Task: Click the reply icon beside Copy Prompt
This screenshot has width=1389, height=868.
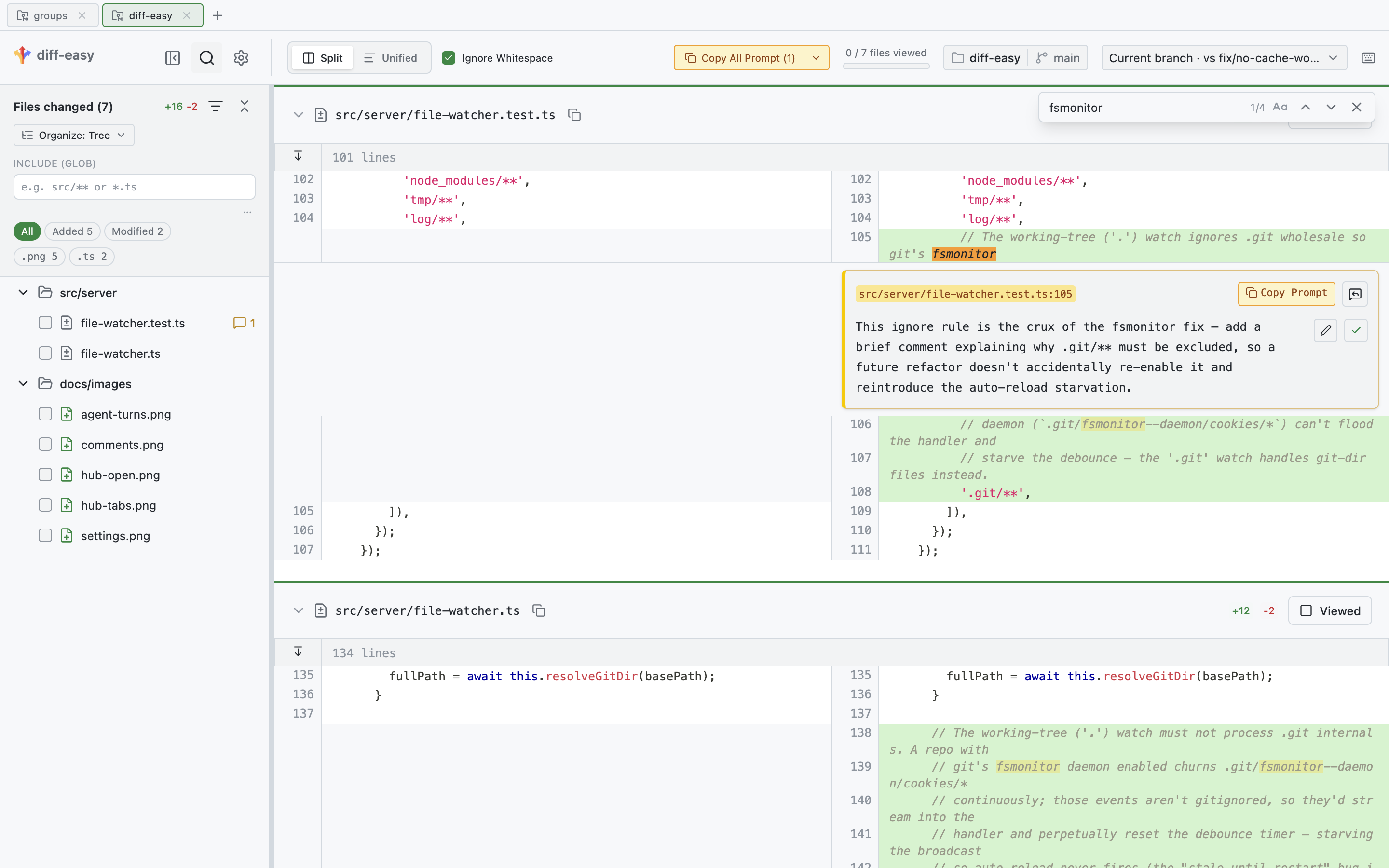Action: [x=1355, y=294]
